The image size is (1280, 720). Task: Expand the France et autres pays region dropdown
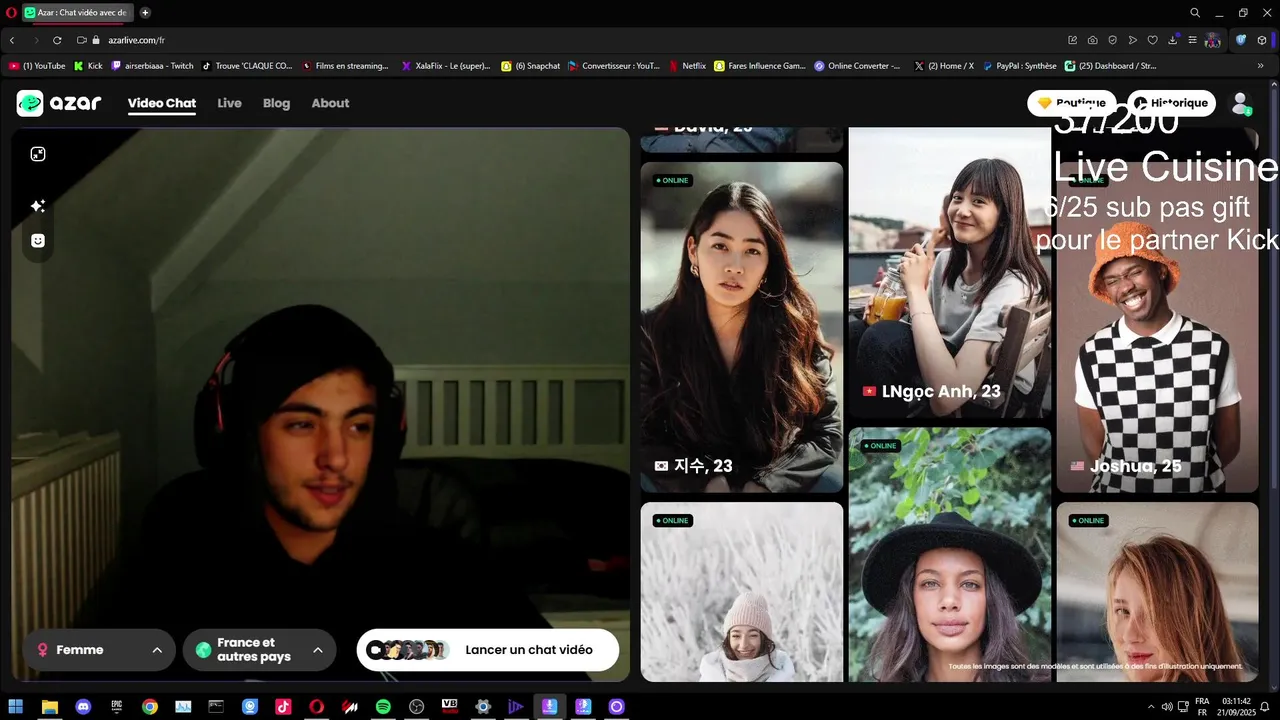259,650
